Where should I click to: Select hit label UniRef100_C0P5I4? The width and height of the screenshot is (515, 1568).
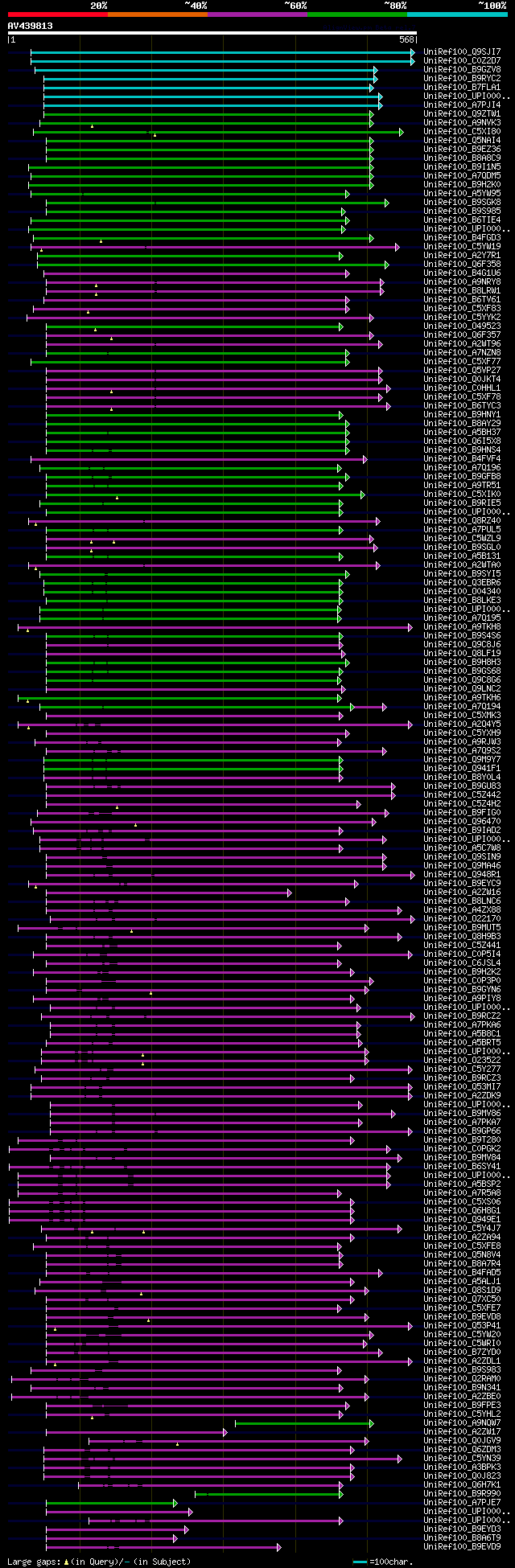pos(462,954)
